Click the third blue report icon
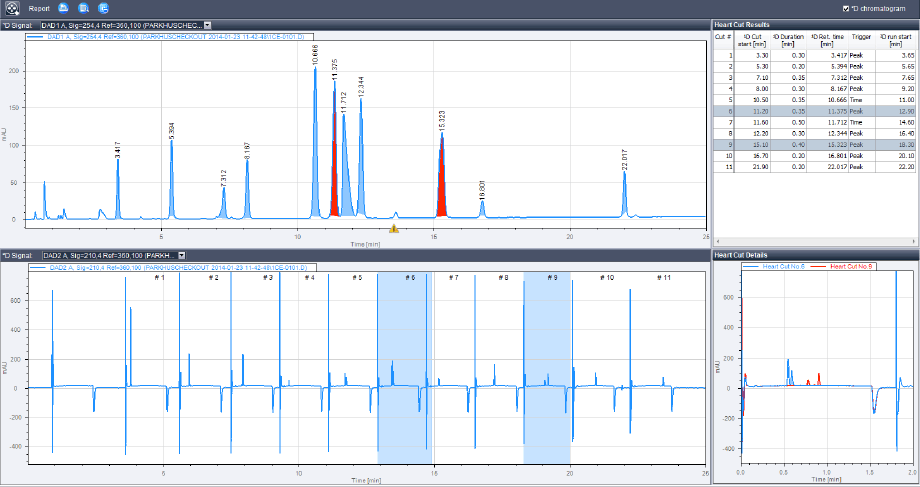Screen dimensions: 920x487 pos(103,8)
